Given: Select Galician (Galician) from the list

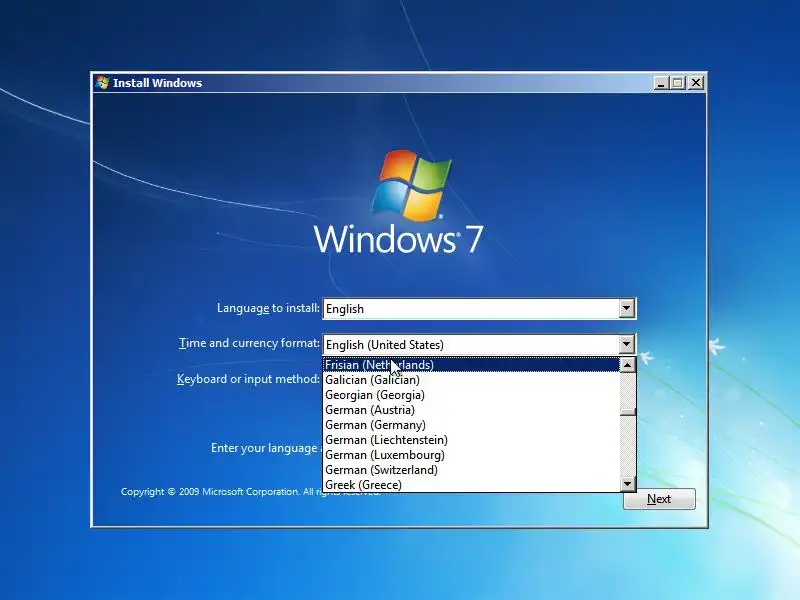Looking at the screenshot, I should click(x=471, y=380).
